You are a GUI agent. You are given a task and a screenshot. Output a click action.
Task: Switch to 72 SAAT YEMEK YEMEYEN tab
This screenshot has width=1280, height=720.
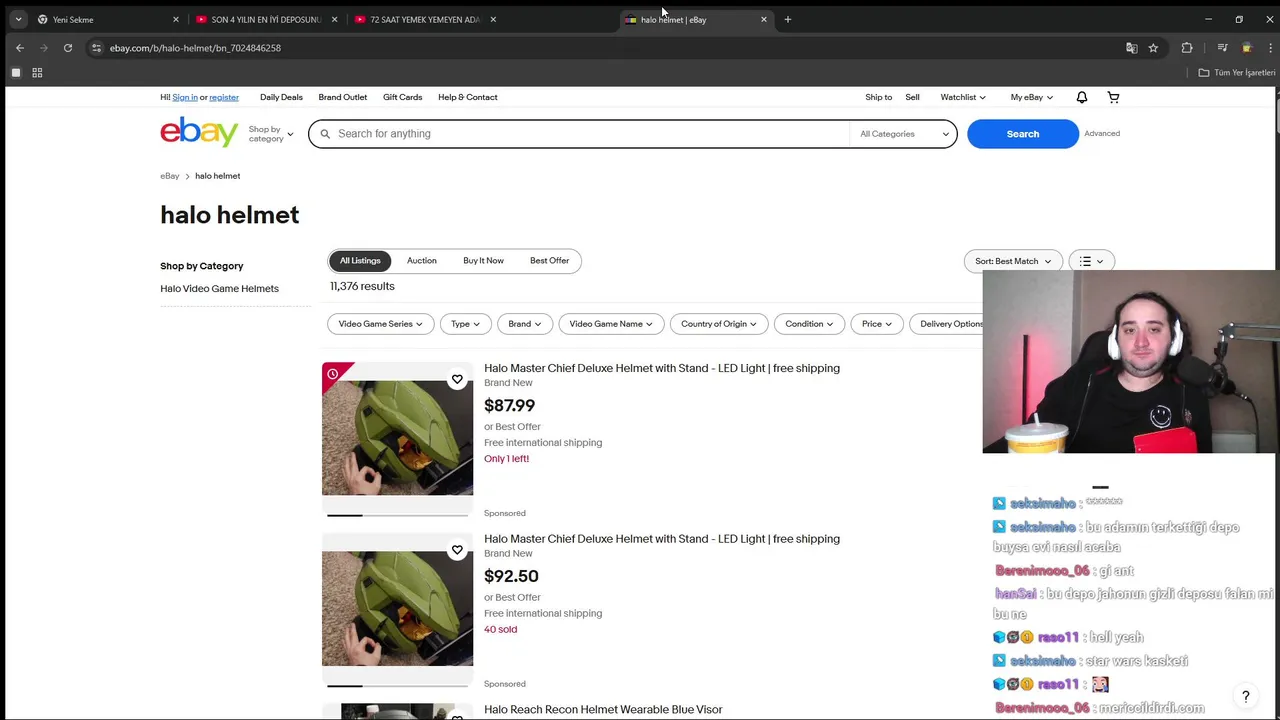tap(424, 19)
